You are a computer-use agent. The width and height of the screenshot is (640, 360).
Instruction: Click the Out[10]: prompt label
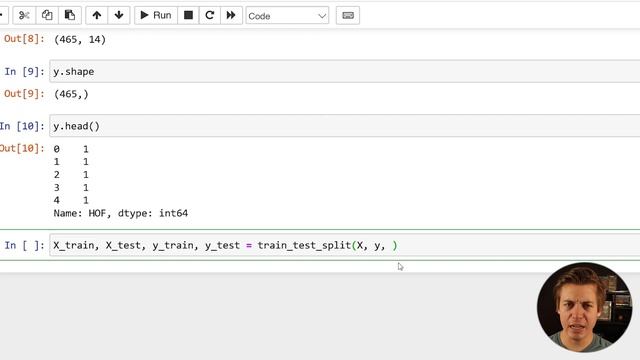coord(22,148)
